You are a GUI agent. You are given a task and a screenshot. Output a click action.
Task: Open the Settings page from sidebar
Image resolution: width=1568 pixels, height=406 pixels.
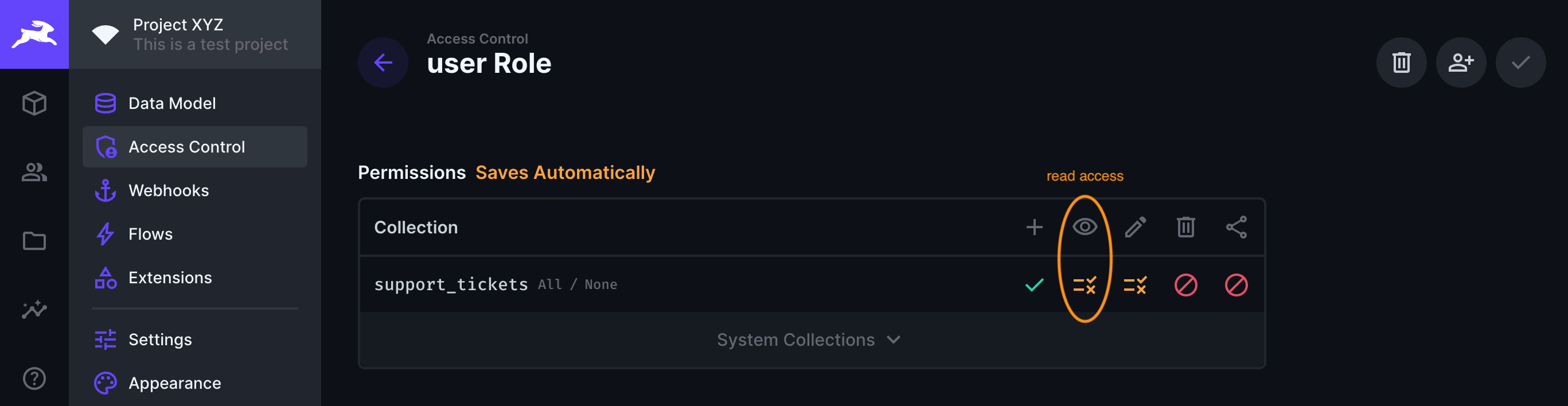(159, 339)
